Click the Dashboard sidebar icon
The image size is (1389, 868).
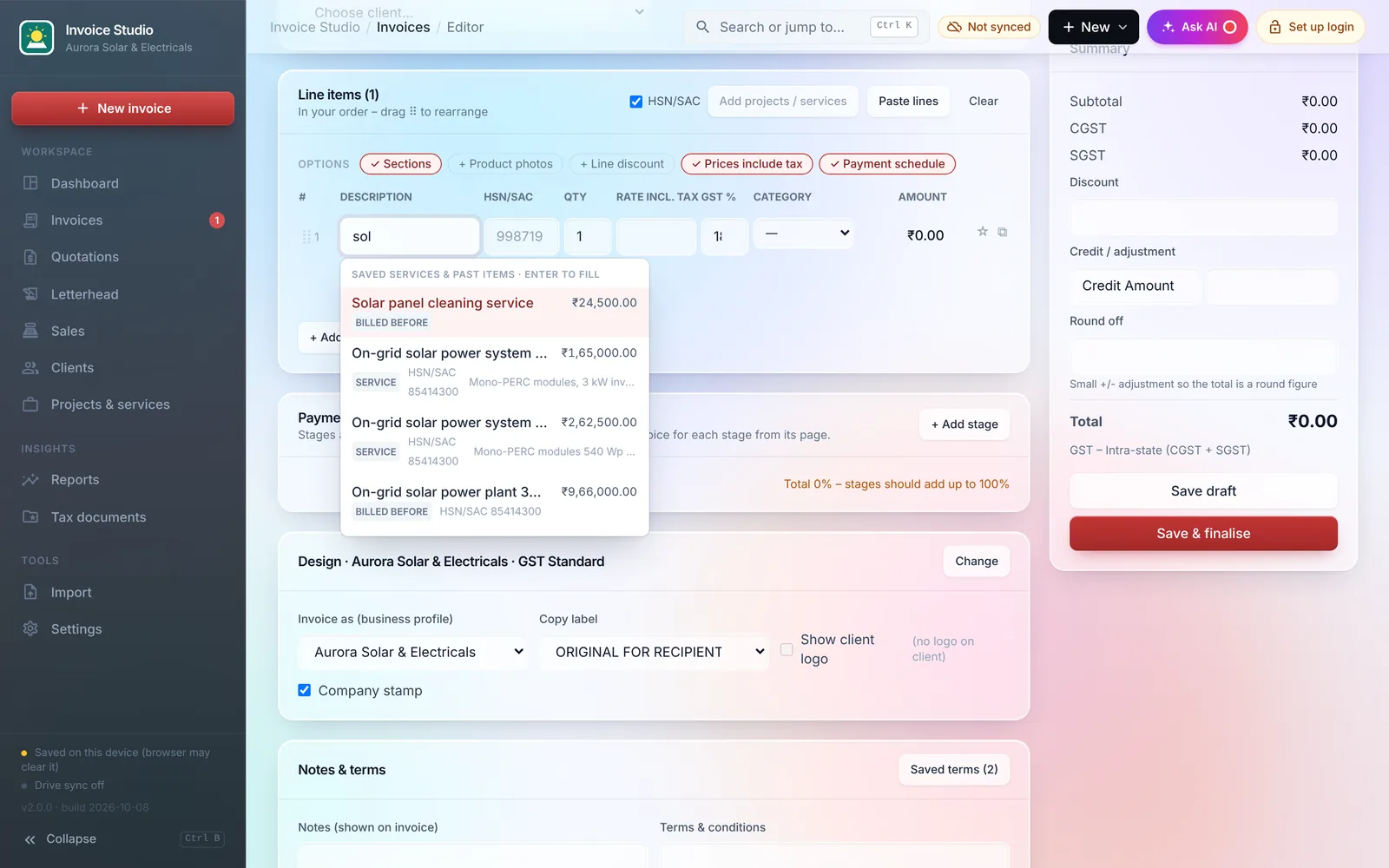tap(30, 183)
